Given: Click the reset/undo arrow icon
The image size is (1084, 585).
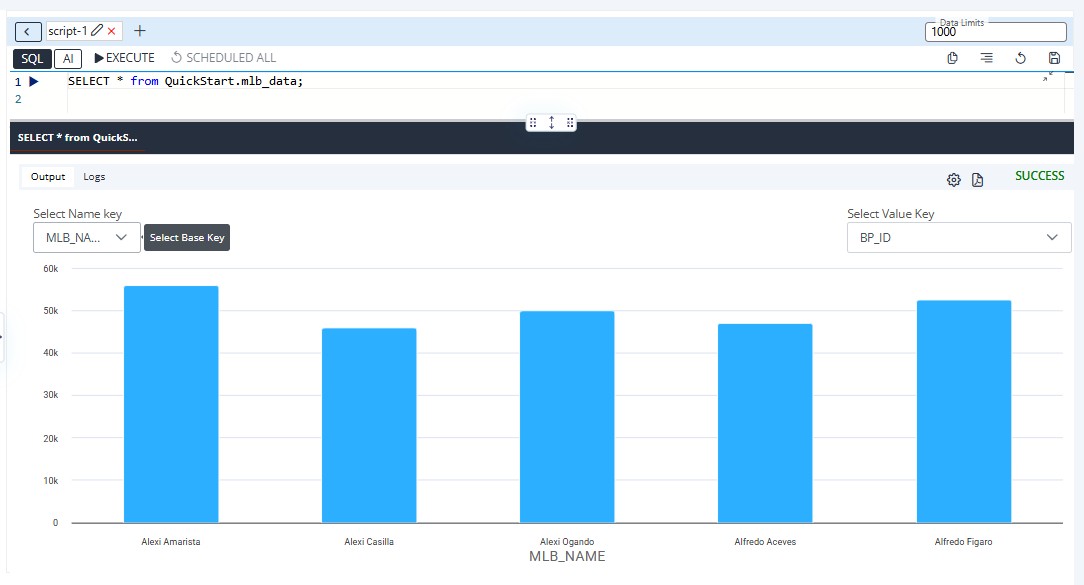Looking at the screenshot, I should (1020, 58).
